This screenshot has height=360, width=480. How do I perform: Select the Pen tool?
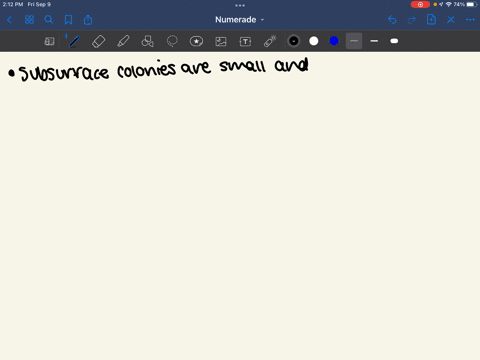74,41
